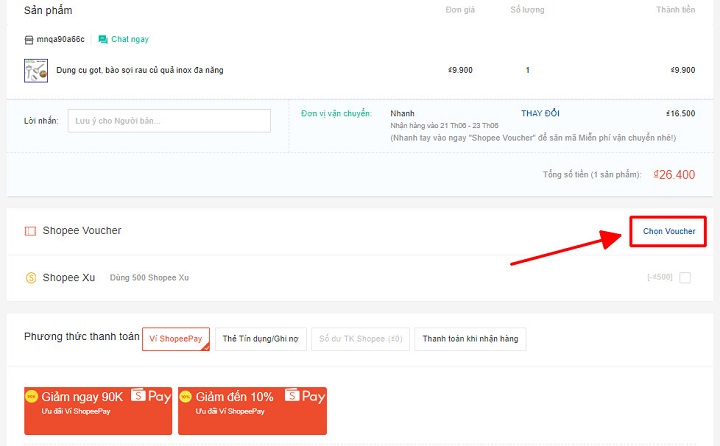Click the Shopee Voucher ticket icon
The height and width of the screenshot is (446, 720).
30,231
